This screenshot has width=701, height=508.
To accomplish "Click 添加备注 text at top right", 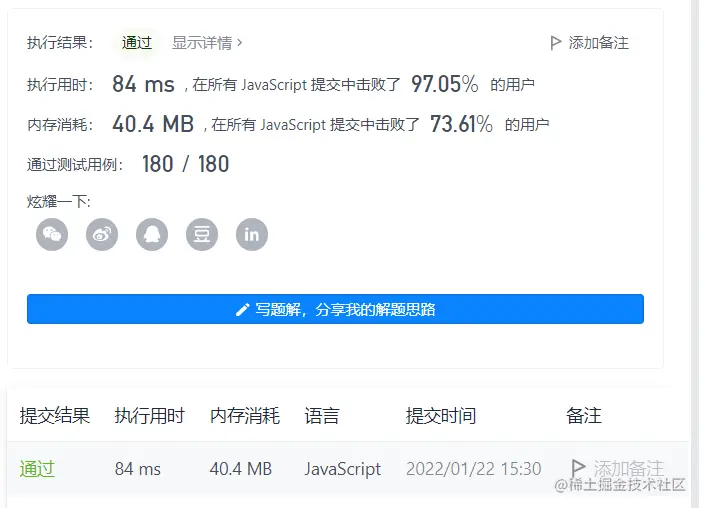I will pyautogui.click(x=599, y=43).
